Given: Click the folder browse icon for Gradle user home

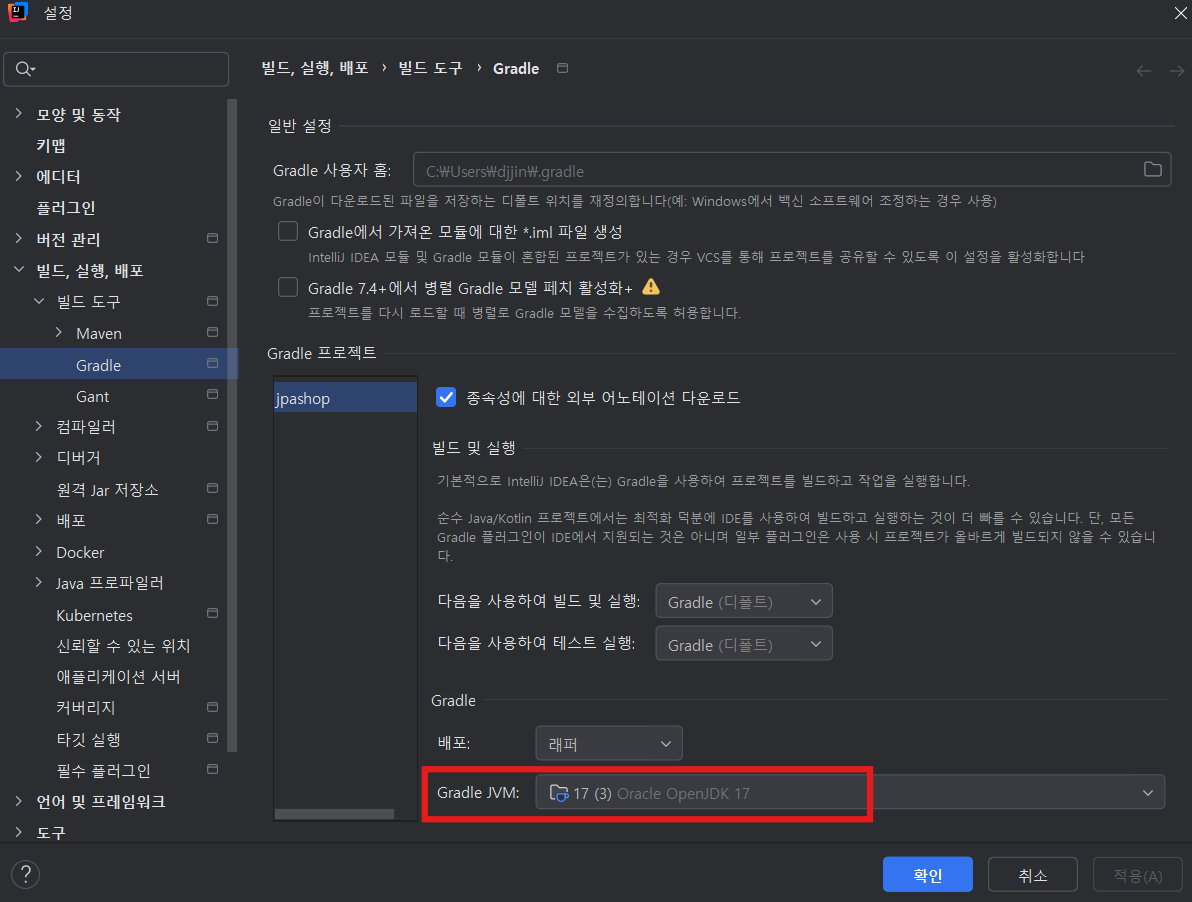Looking at the screenshot, I should click(x=1152, y=169).
